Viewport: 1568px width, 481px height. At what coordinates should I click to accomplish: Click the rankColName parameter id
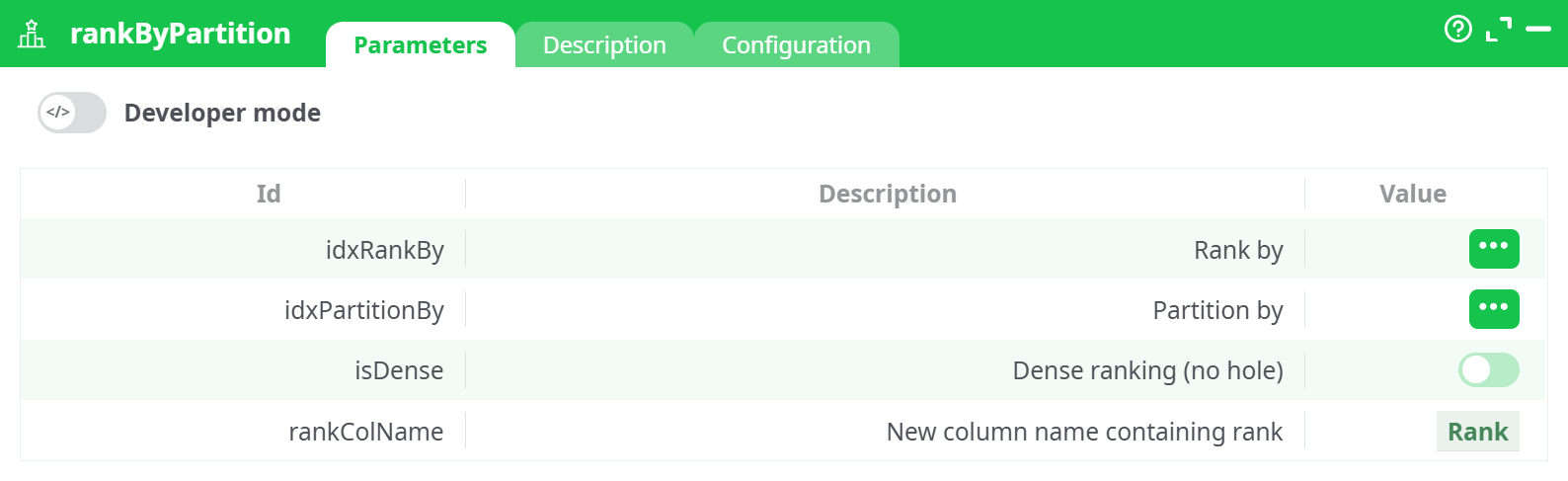365,432
